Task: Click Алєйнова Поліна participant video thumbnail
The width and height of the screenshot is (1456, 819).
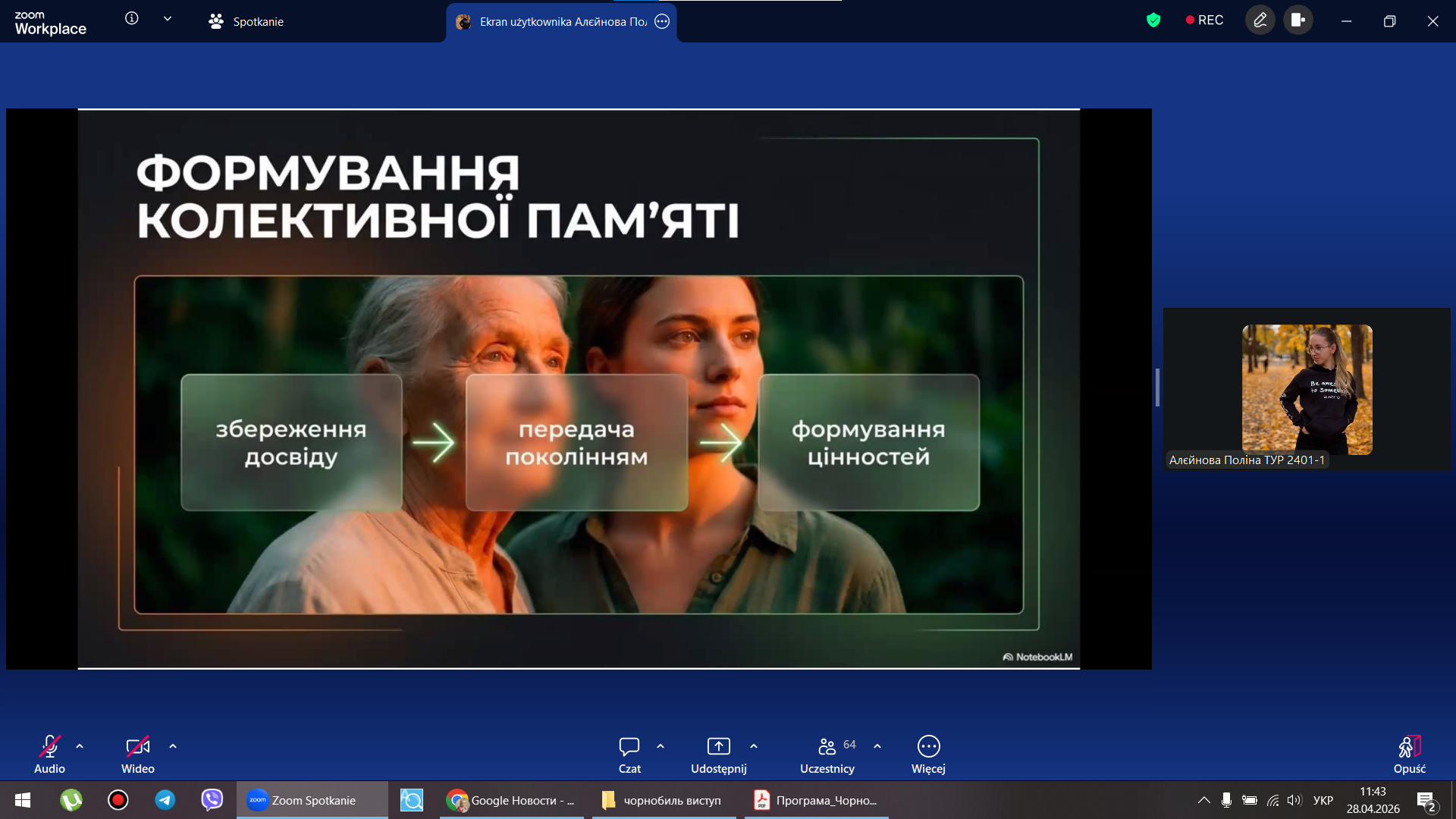Action: pyautogui.click(x=1307, y=390)
